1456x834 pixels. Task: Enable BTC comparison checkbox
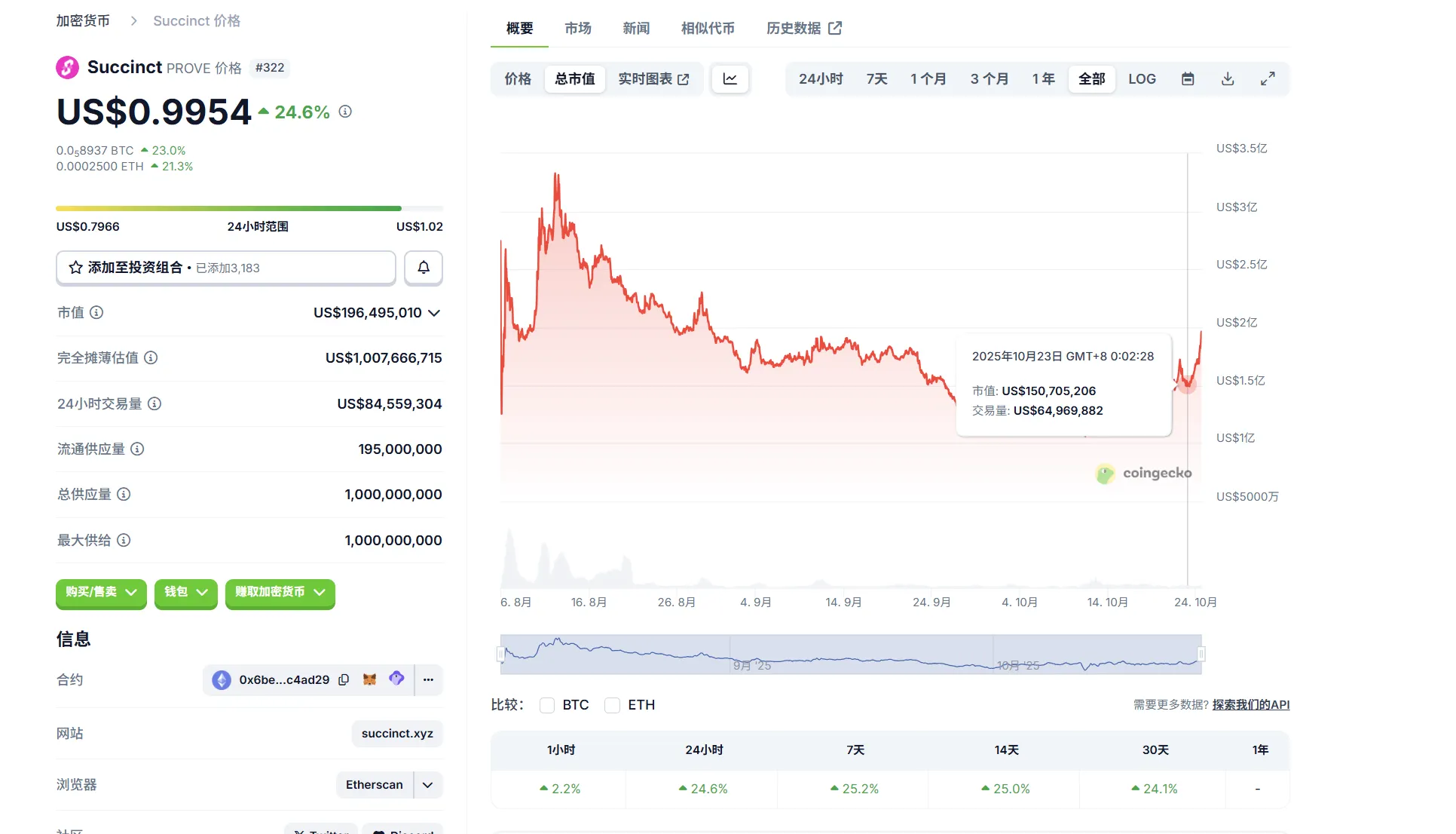click(547, 705)
